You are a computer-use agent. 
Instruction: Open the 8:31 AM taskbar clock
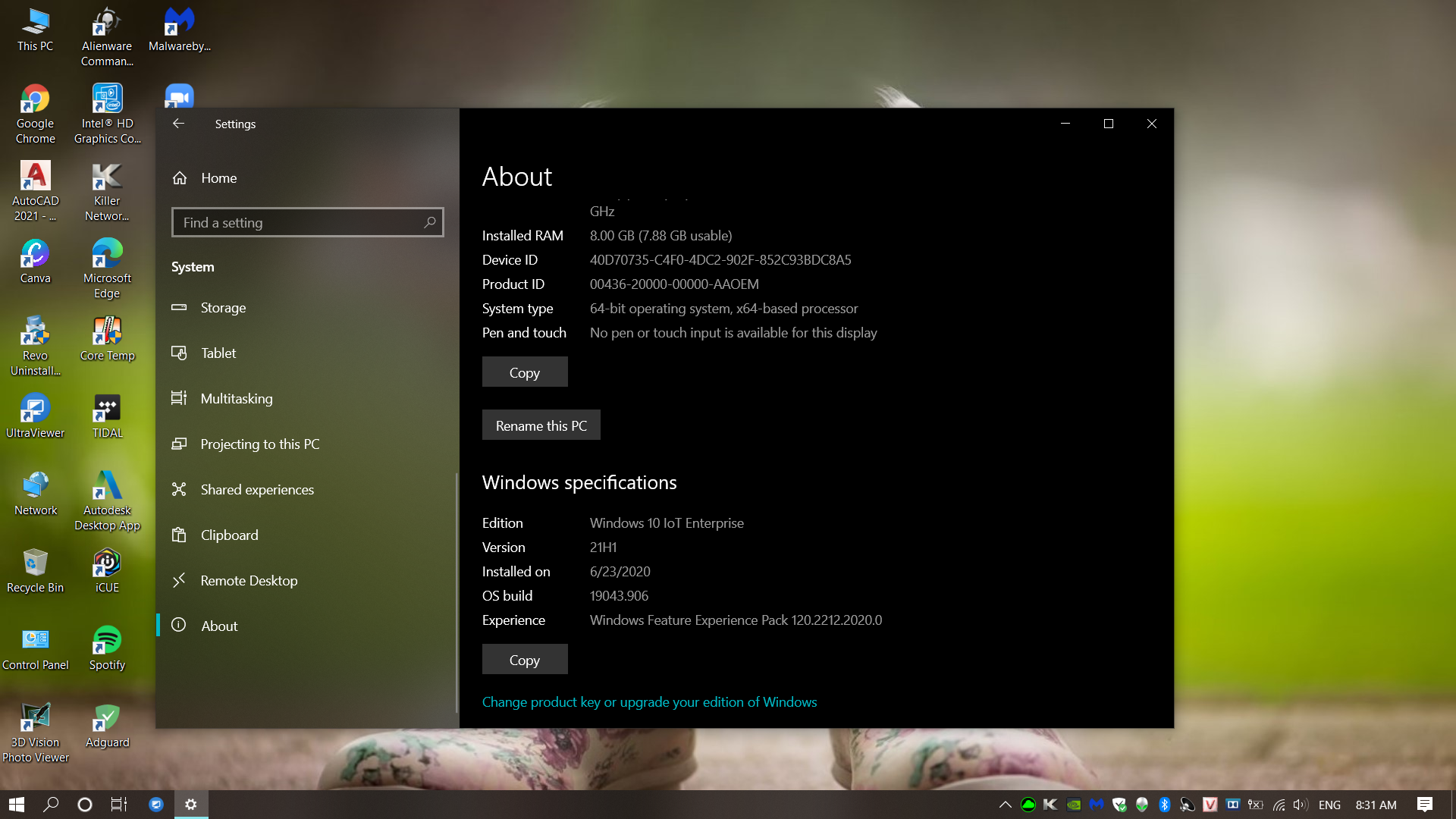(1376, 805)
